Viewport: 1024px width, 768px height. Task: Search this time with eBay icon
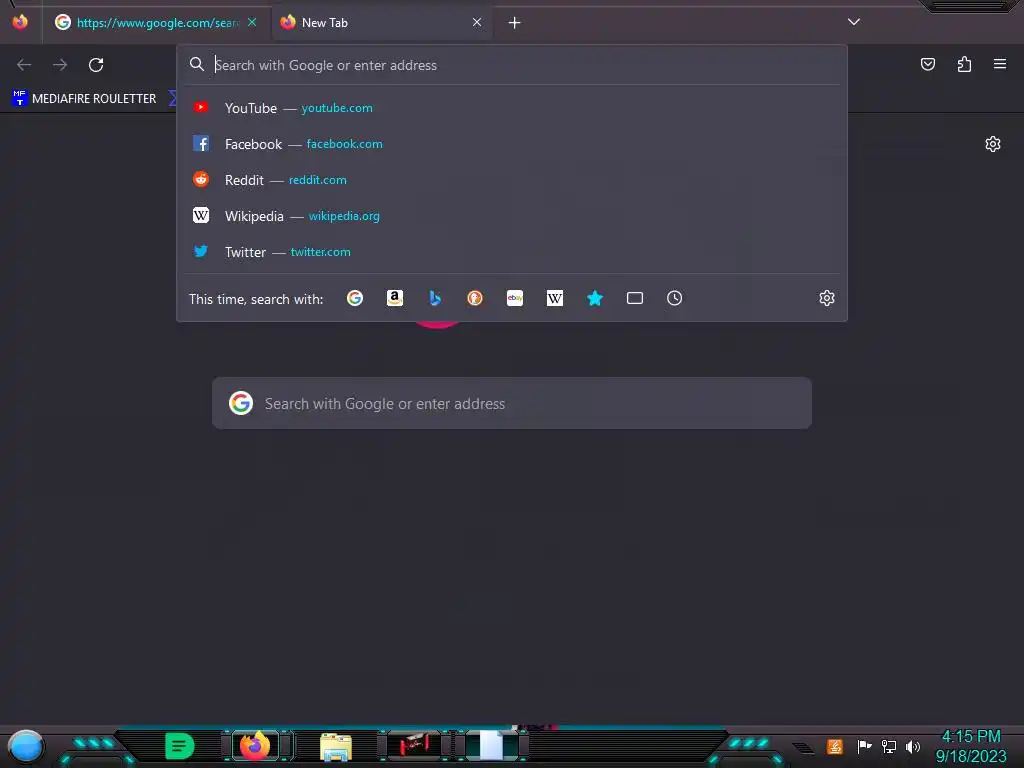515,298
